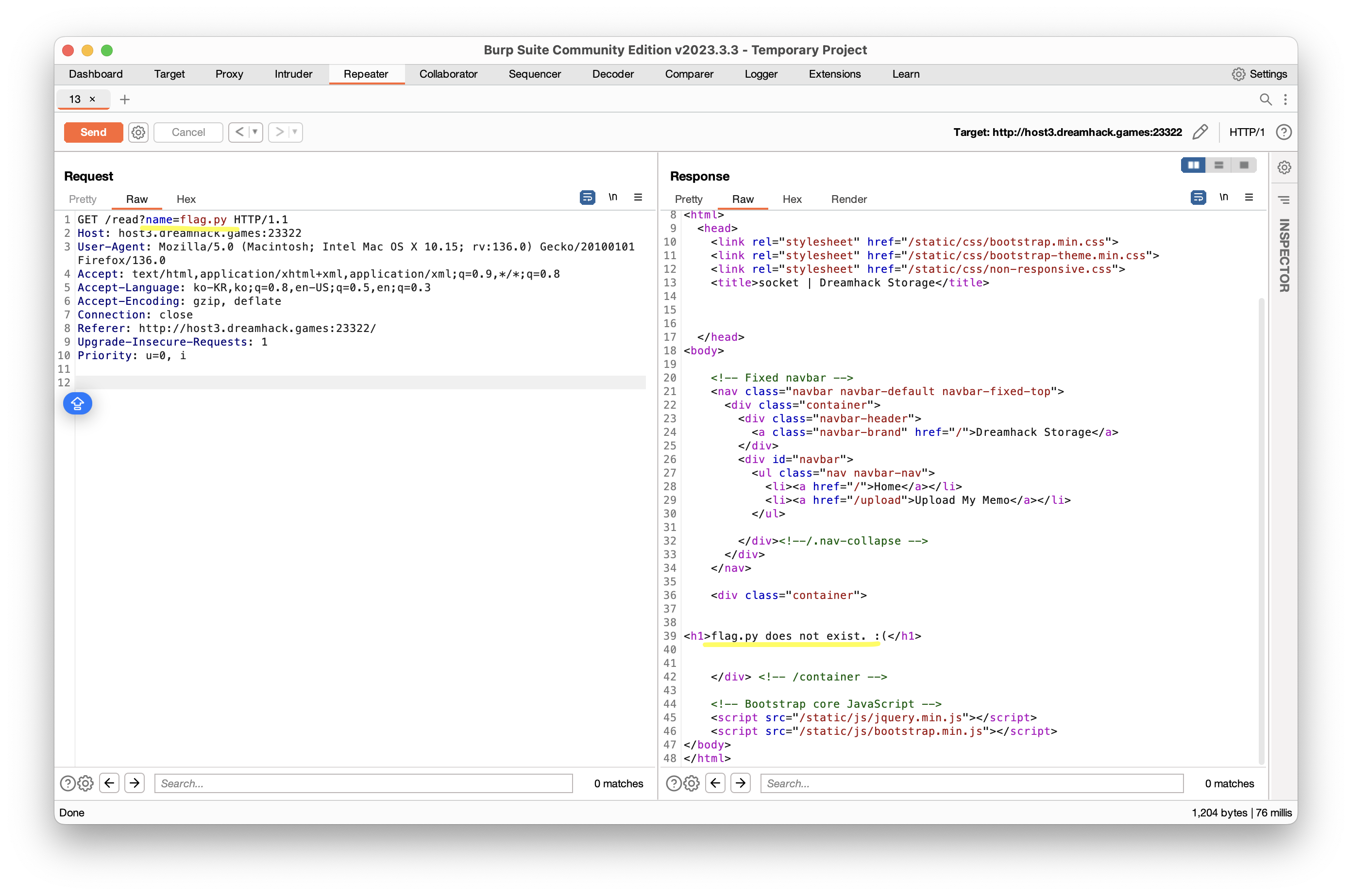The height and width of the screenshot is (896, 1352).
Task: Open the Render tab in Response
Action: pyautogui.click(x=848, y=199)
